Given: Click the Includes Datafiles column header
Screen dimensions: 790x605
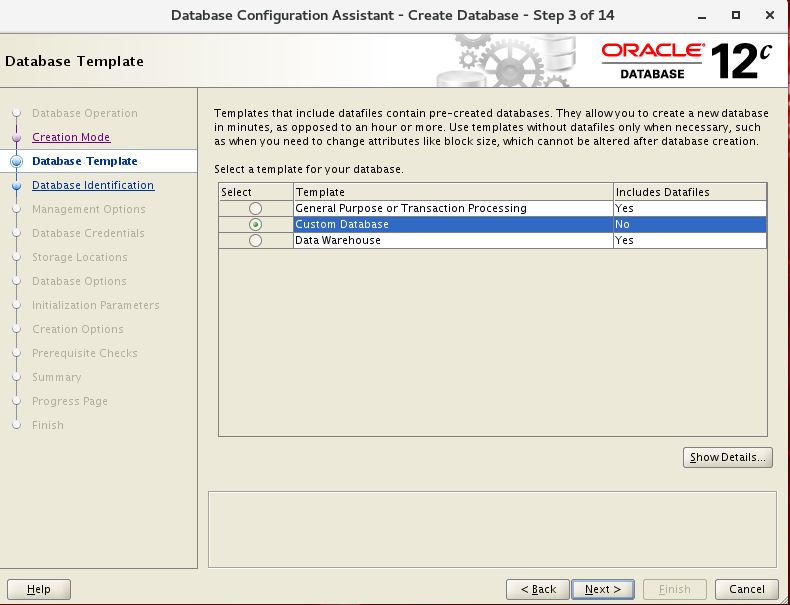Looking at the screenshot, I should (690, 192).
